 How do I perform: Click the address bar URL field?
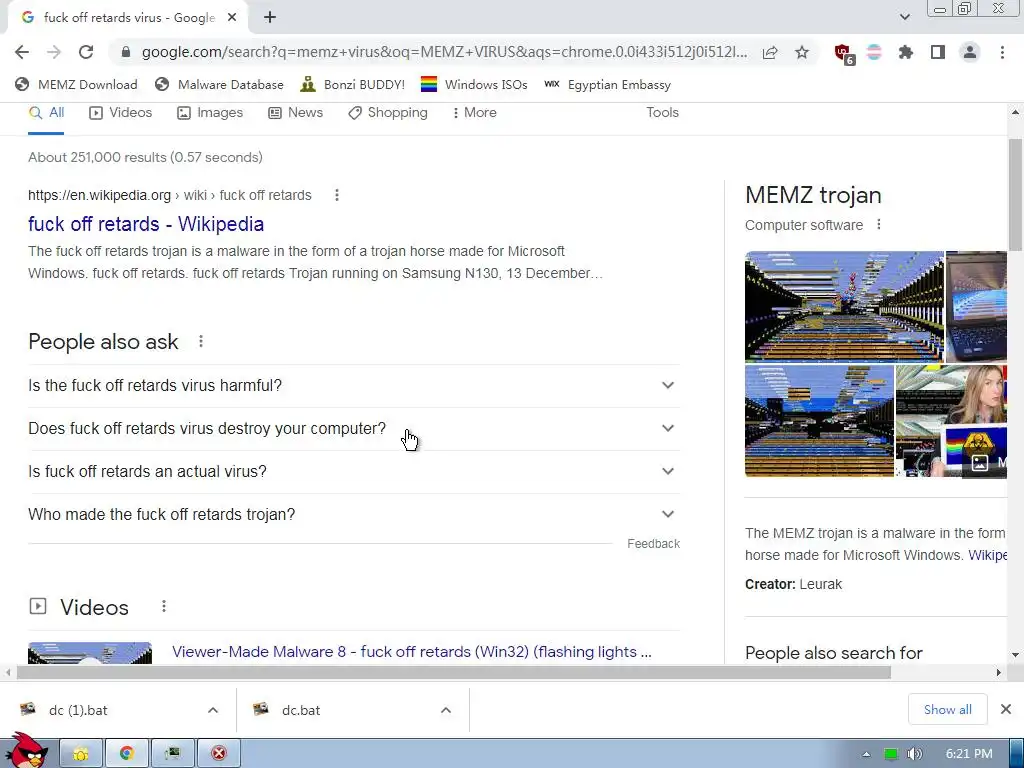tap(444, 52)
